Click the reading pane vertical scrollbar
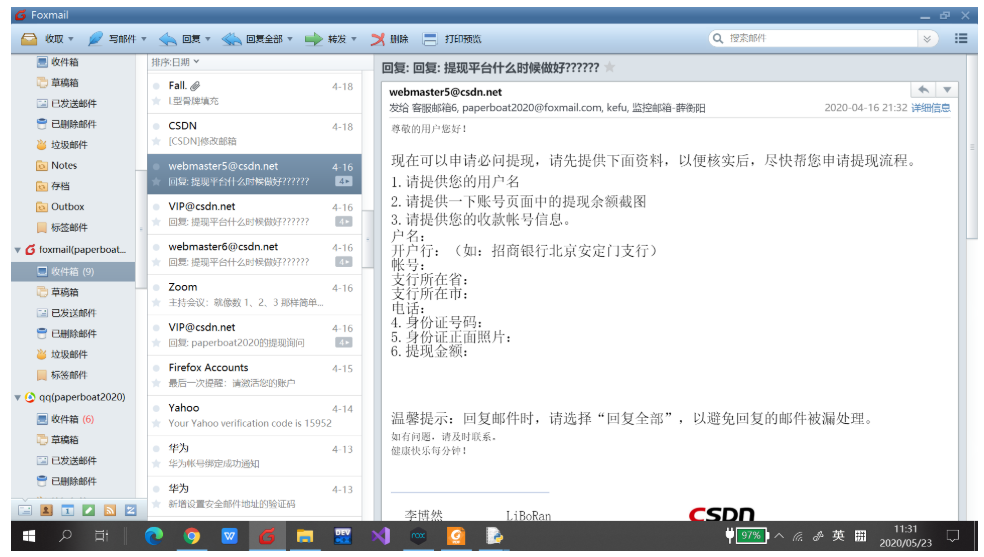Screen dimensions: 984x557 [x=972, y=147]
